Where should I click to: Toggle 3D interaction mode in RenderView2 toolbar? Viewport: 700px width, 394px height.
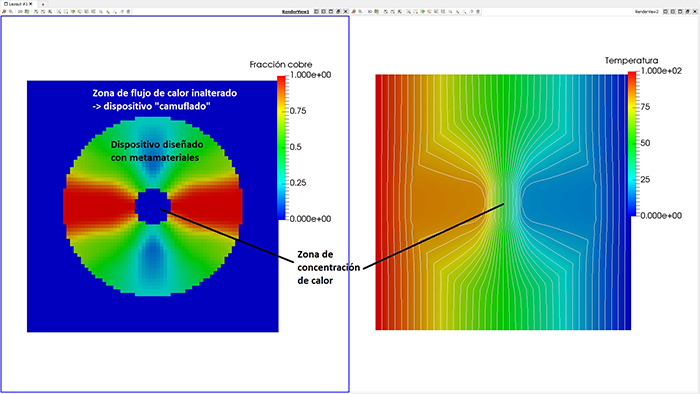(370, 12)
